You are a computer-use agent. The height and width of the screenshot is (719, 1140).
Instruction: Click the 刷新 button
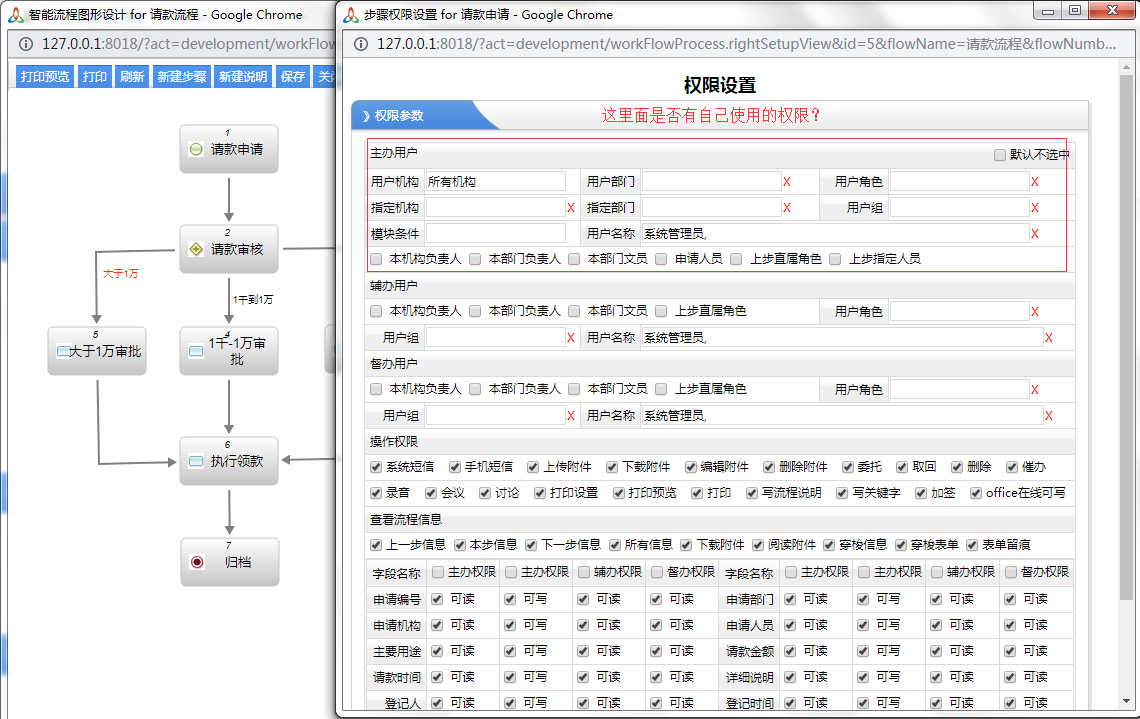(131, 77)
